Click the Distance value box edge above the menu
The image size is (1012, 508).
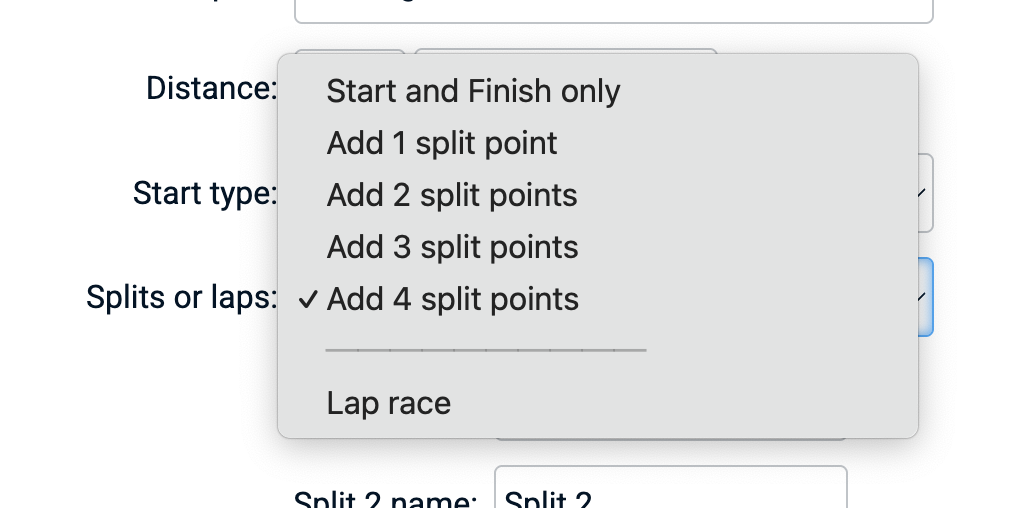(350, 50)
